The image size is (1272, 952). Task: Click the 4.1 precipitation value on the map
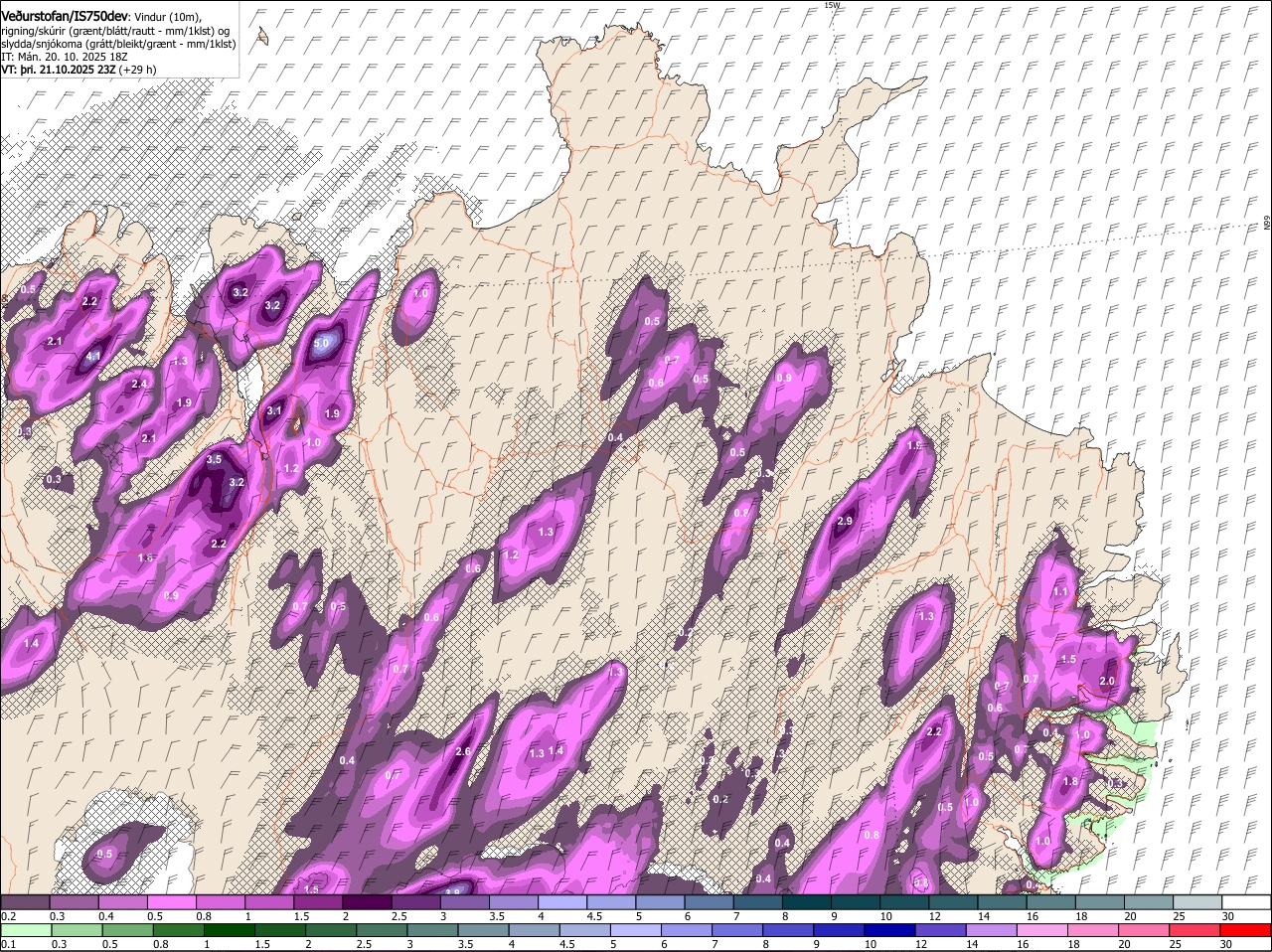93,356
